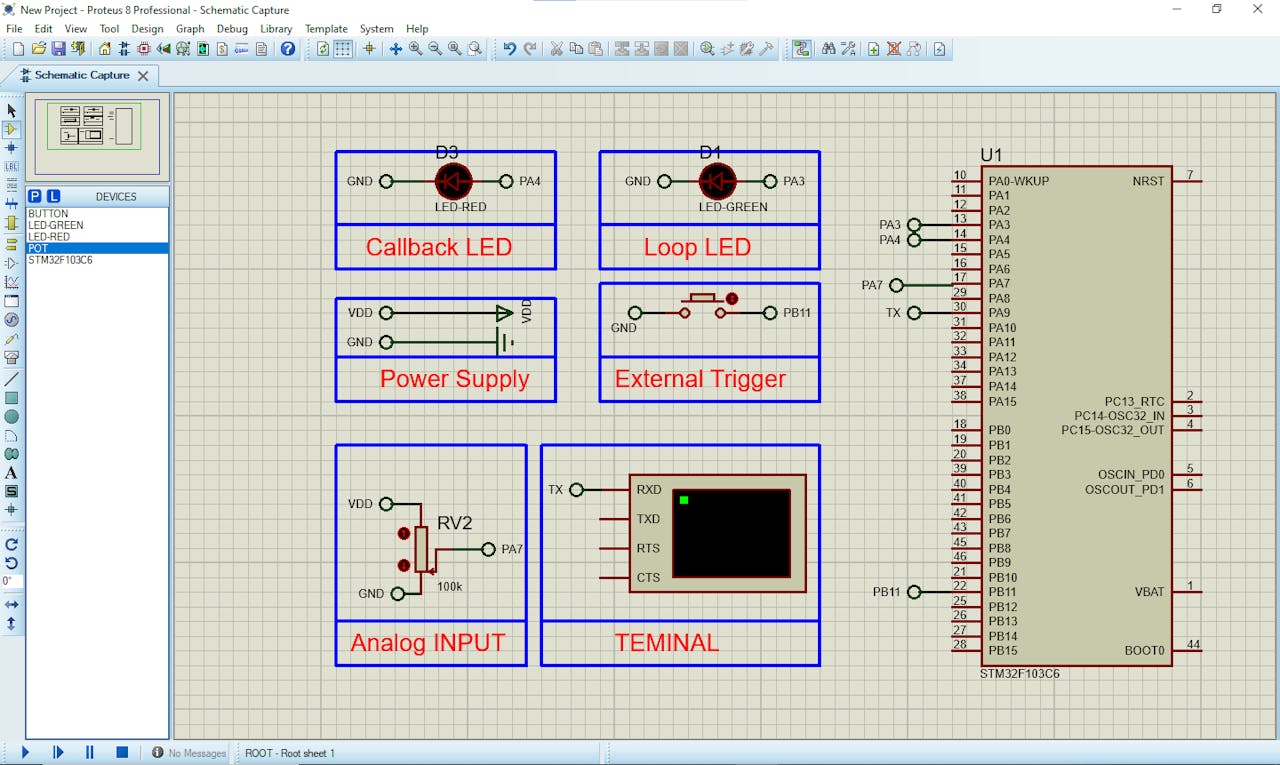Stop the simulation
1280x765 pixels.
pos(122,753)
